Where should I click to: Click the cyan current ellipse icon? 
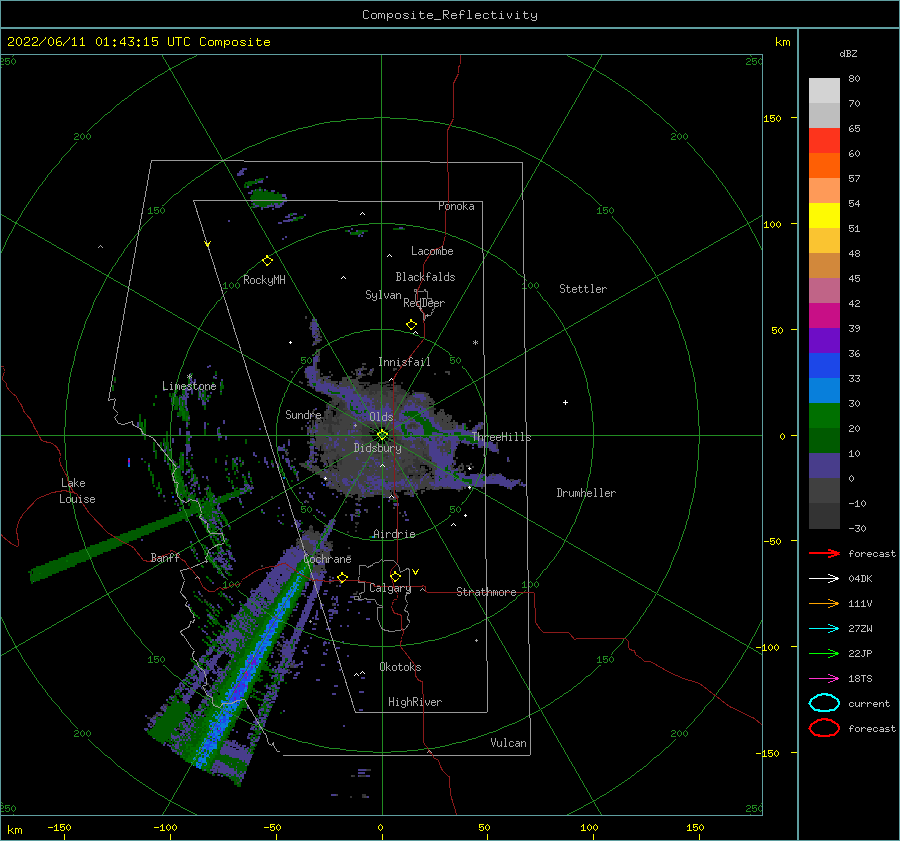tap(824, 703)
